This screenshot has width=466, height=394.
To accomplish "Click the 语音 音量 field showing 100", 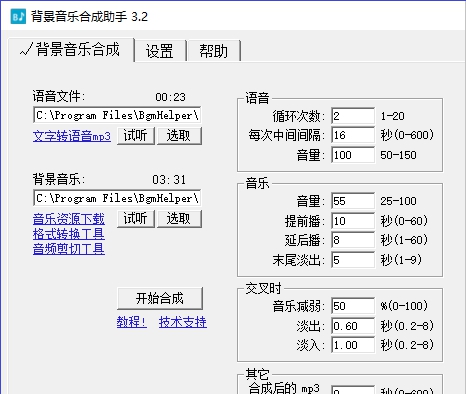I will pos(353,155).
